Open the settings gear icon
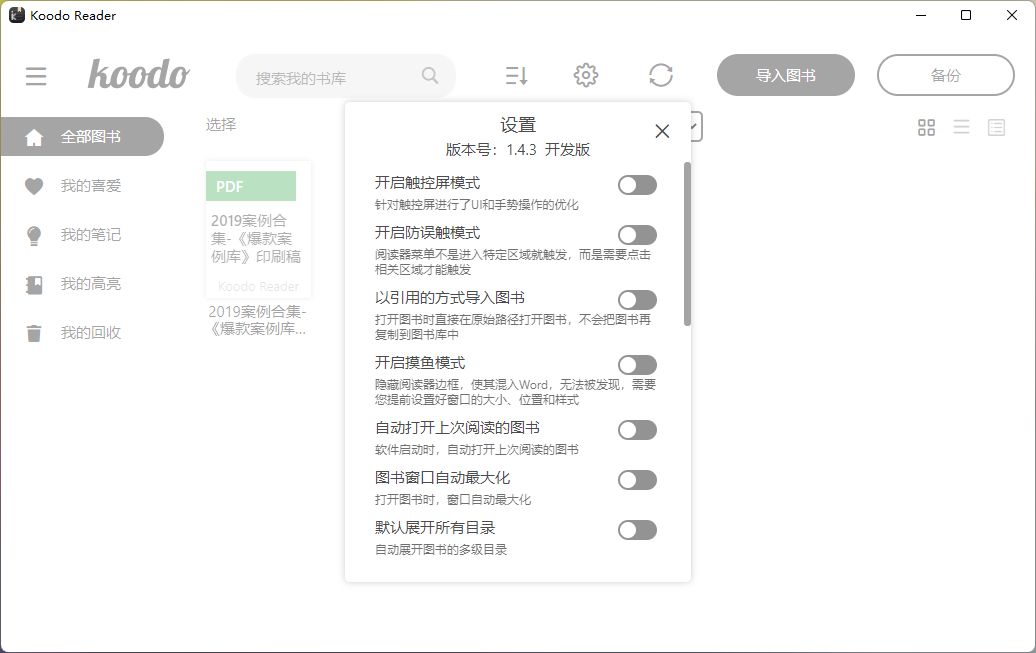Image resolution: width=1036 pixels, height=653 pixels. (585, 74)
